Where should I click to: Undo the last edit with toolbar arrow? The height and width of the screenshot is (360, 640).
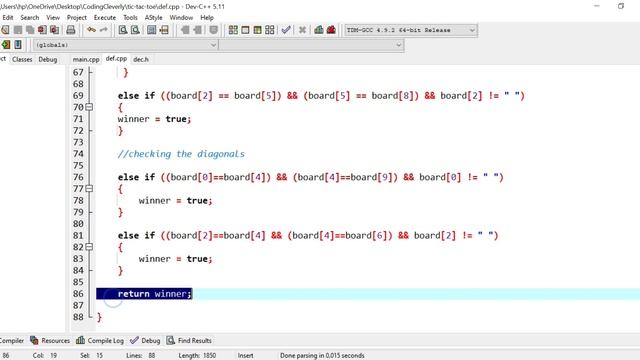pyautogui.click(x=91, y=30)
